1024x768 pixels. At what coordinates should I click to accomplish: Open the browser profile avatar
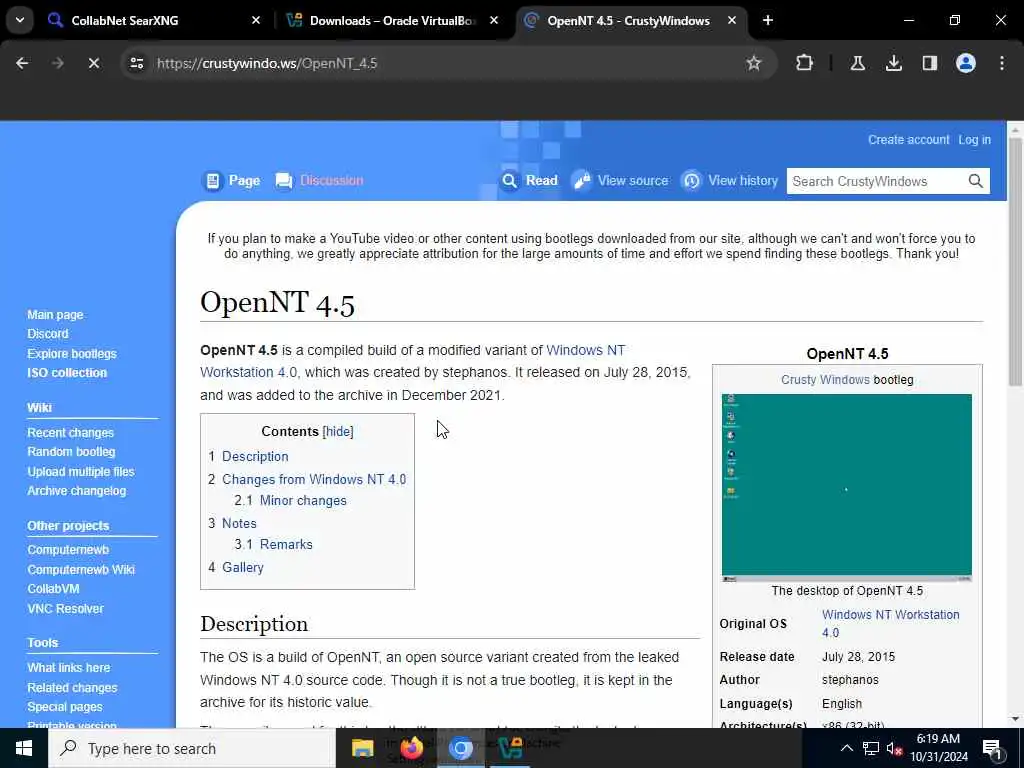(965, 63)
